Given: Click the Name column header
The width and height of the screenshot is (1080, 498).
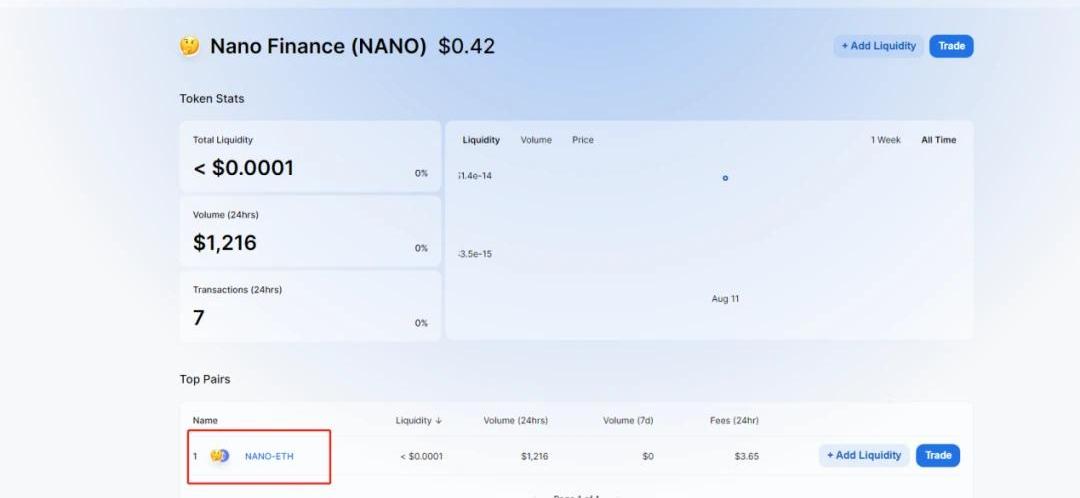Looking at the screenshot, I should pyautogui.click(x=205, y=420).
